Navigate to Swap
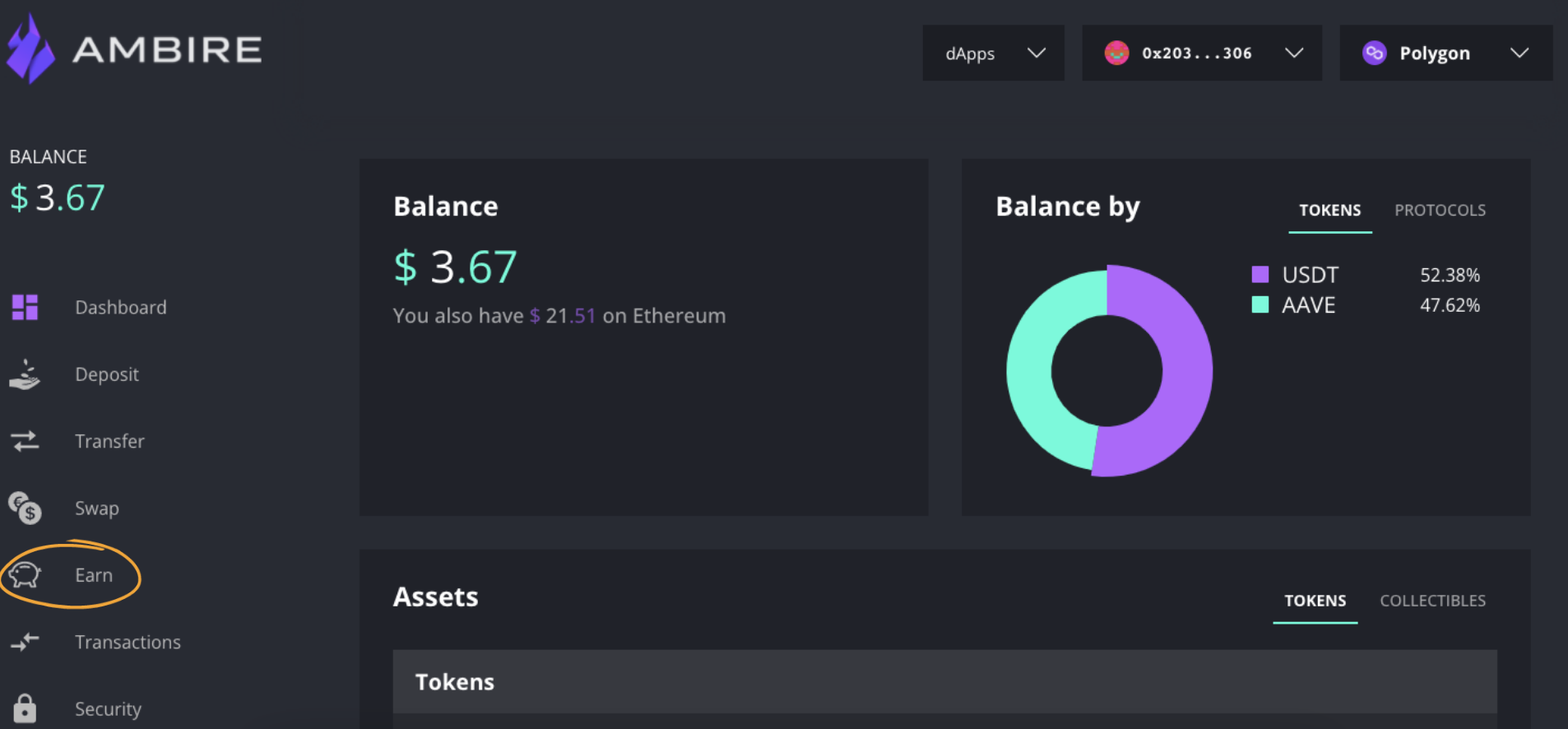This screenshot has height=729, width=1568. pos(97,508)
